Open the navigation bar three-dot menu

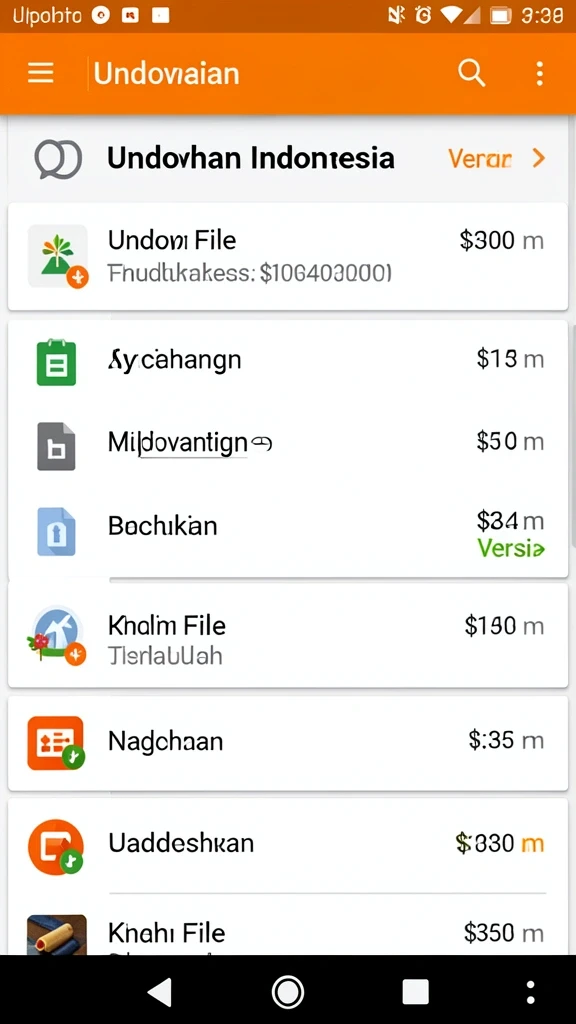tap(530, 992)
